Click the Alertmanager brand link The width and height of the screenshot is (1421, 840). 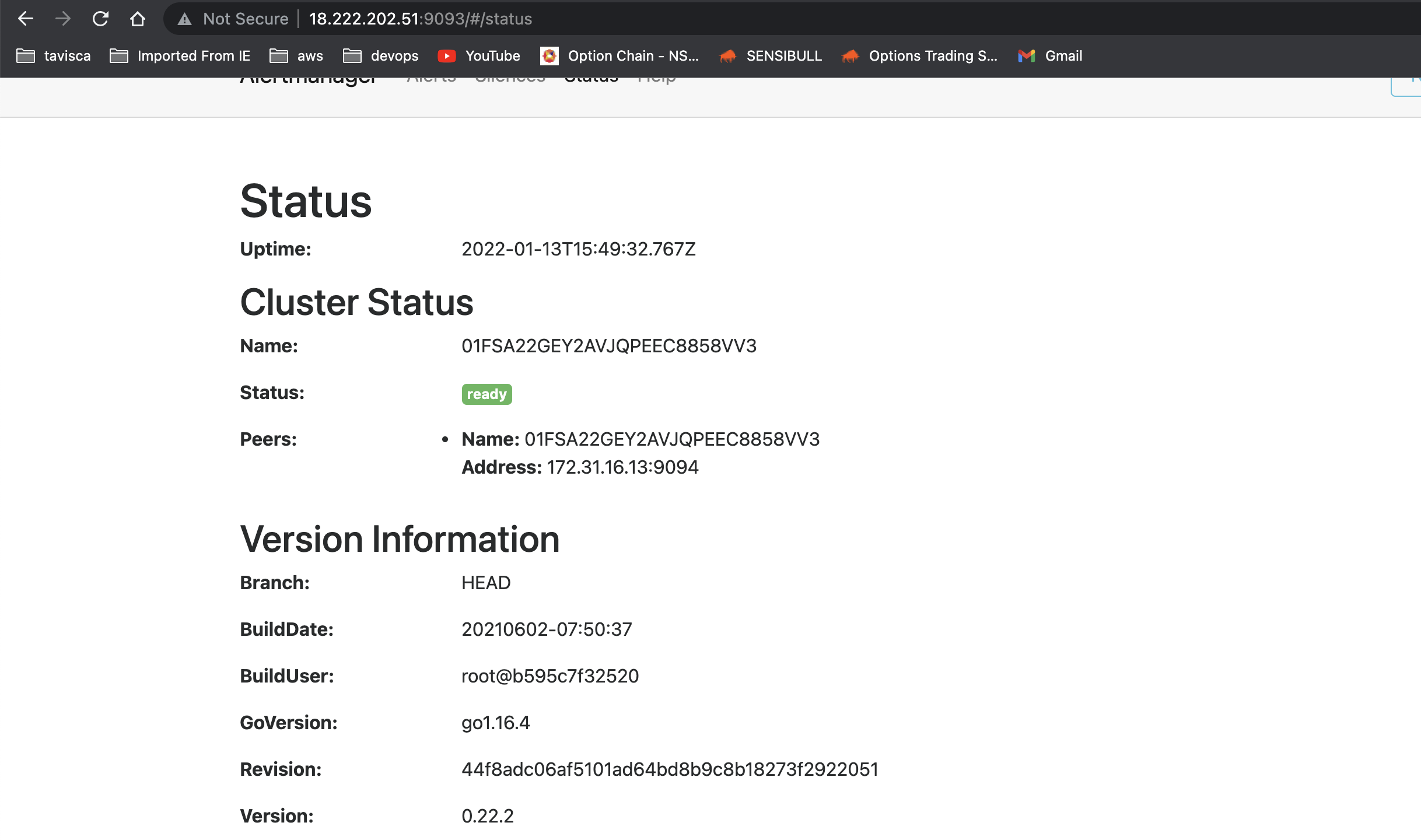308,77
